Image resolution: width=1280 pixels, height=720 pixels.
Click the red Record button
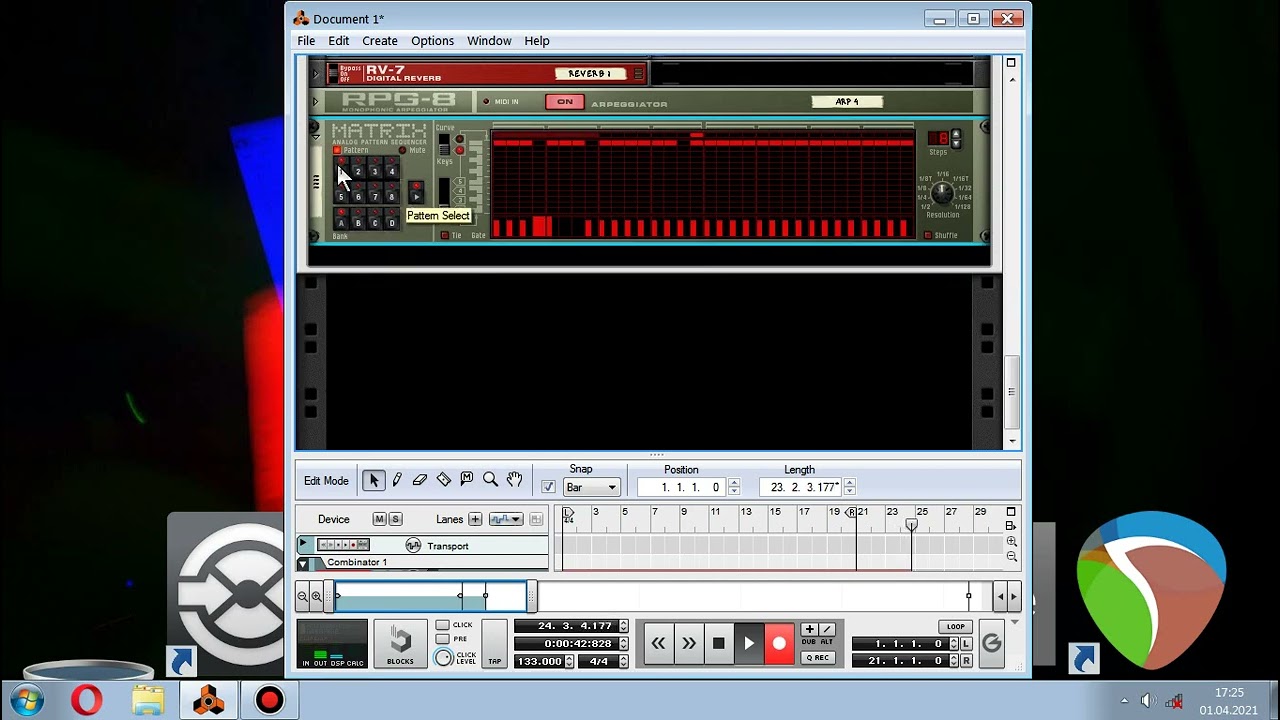point(779,644)
